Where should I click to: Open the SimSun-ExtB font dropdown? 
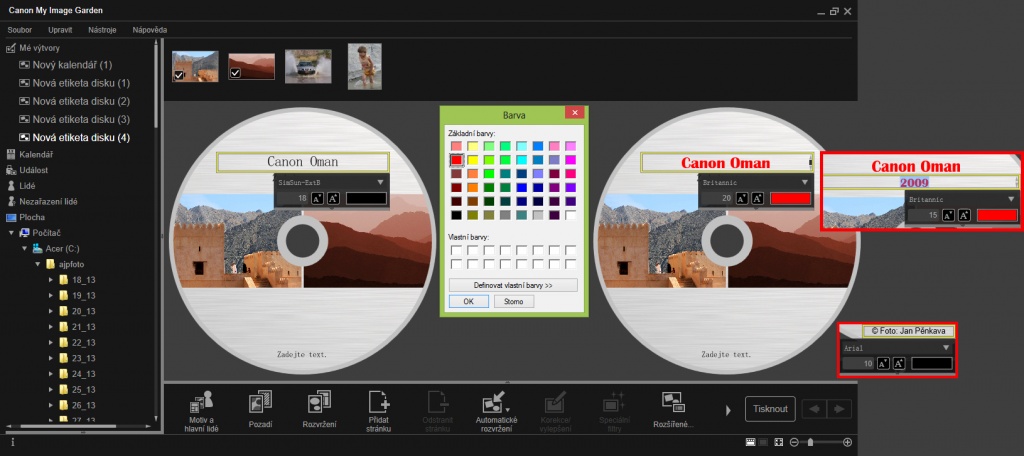pyautogui.click(x=380, y=182)
